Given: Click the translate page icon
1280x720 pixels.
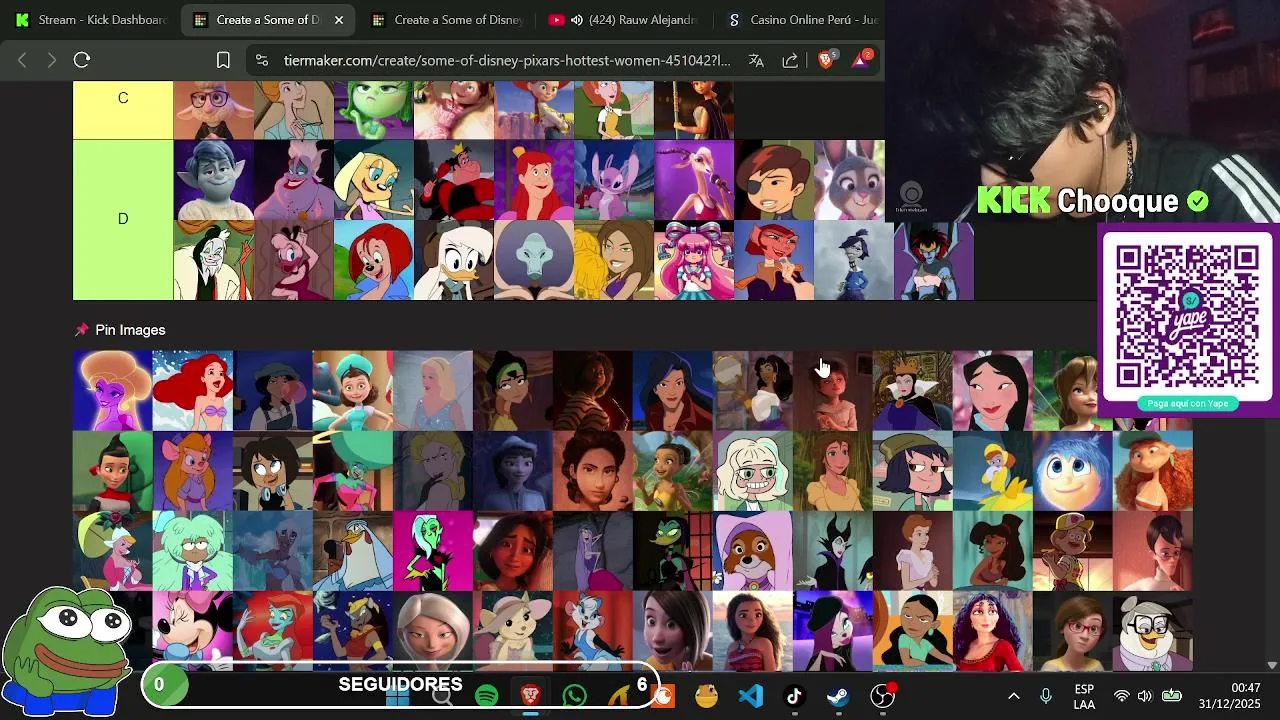Looking at the screenshot, I should (x=756, y=60).
